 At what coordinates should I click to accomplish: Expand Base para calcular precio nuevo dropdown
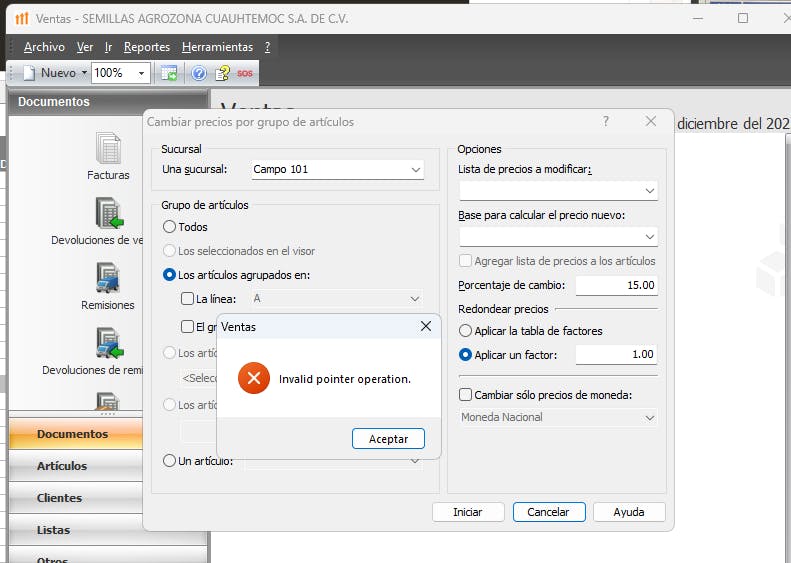[x=558, y=237]
